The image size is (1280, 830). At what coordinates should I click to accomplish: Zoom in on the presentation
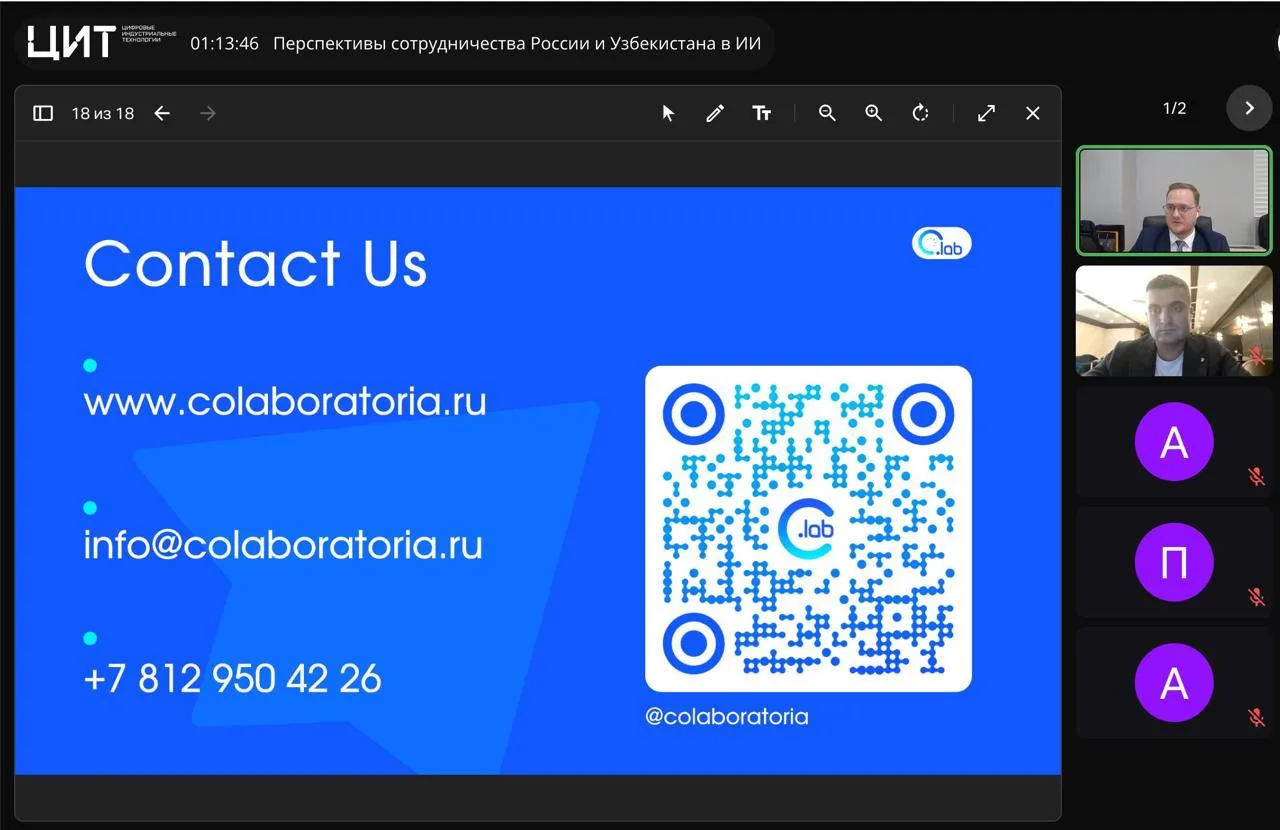(x=874, y=113)
